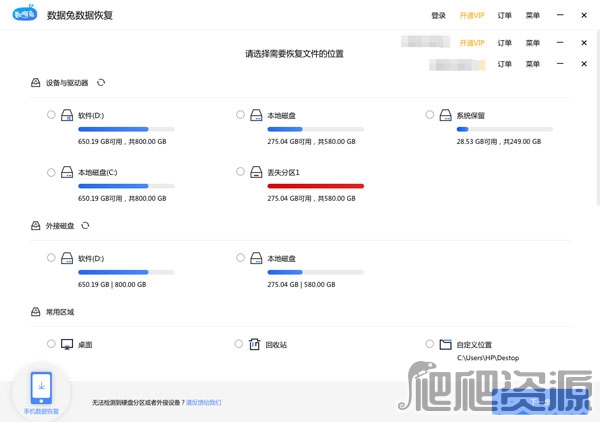Click the 自定义位置 folder icon
The height and width of the screenshot is (422, 600).
[x=445, y=344]
